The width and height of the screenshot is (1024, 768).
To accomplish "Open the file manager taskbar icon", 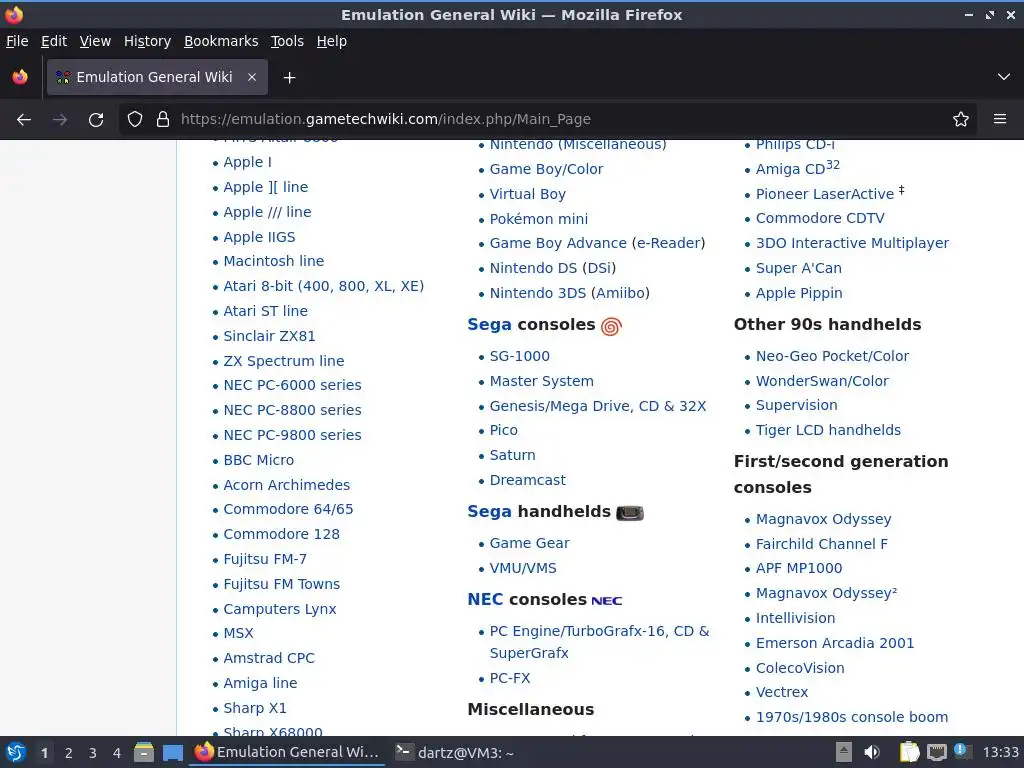I will pyautogui.click(x=144, y=753).
